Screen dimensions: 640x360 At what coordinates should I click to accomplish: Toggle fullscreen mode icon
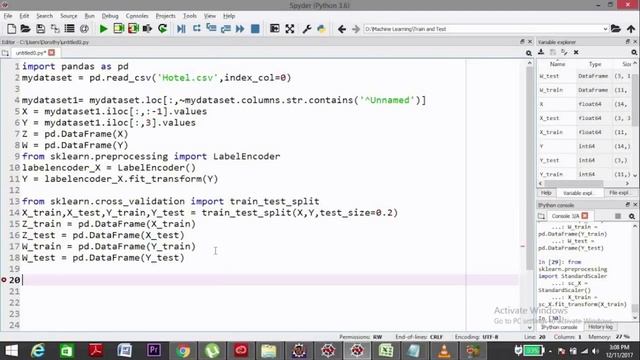(x=290, y=29)
